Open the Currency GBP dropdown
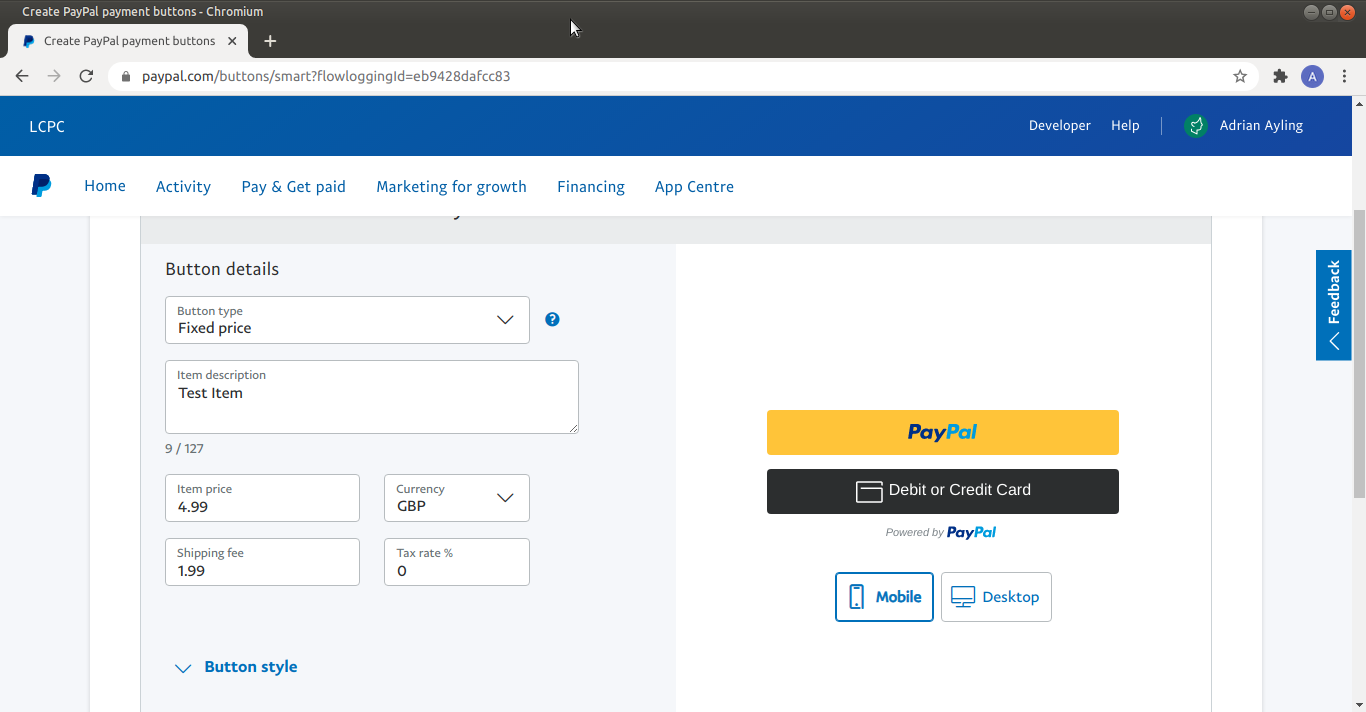 coord(457,498)
